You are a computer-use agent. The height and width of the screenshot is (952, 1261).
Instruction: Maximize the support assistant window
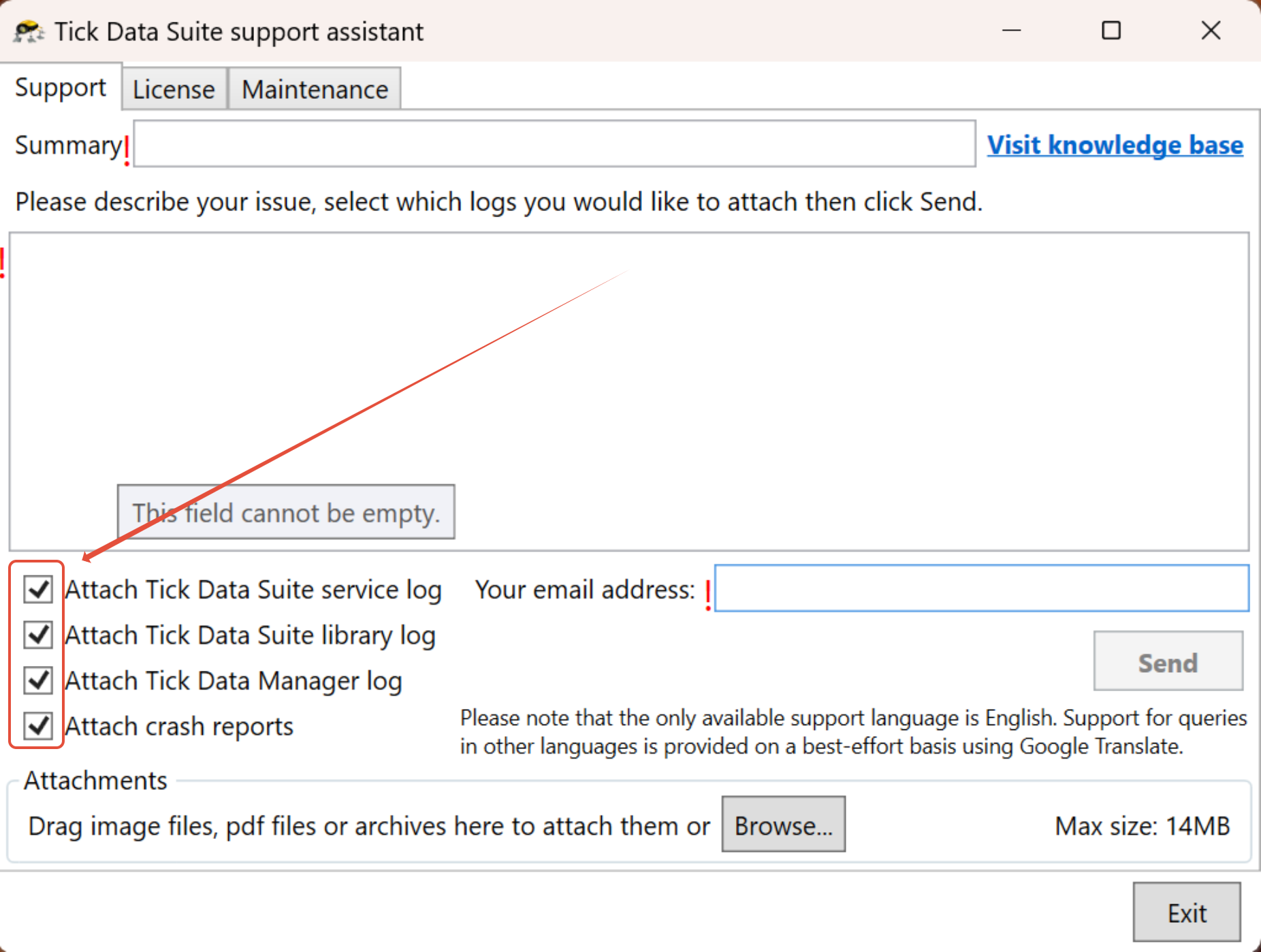coord(1111,31)
